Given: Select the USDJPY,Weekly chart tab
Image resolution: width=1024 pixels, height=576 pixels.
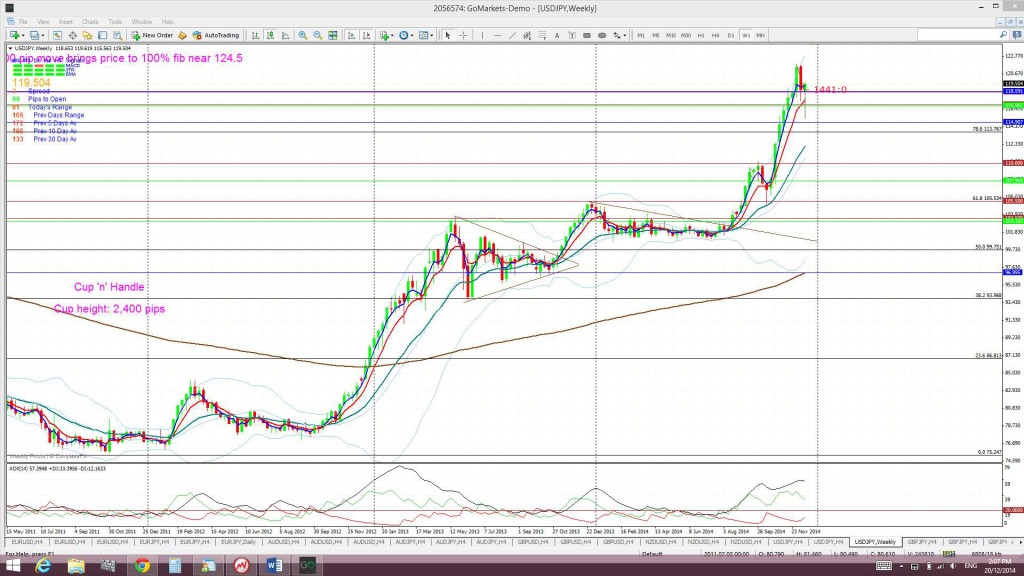Looking at the screenshot, I should pos(875,542).
